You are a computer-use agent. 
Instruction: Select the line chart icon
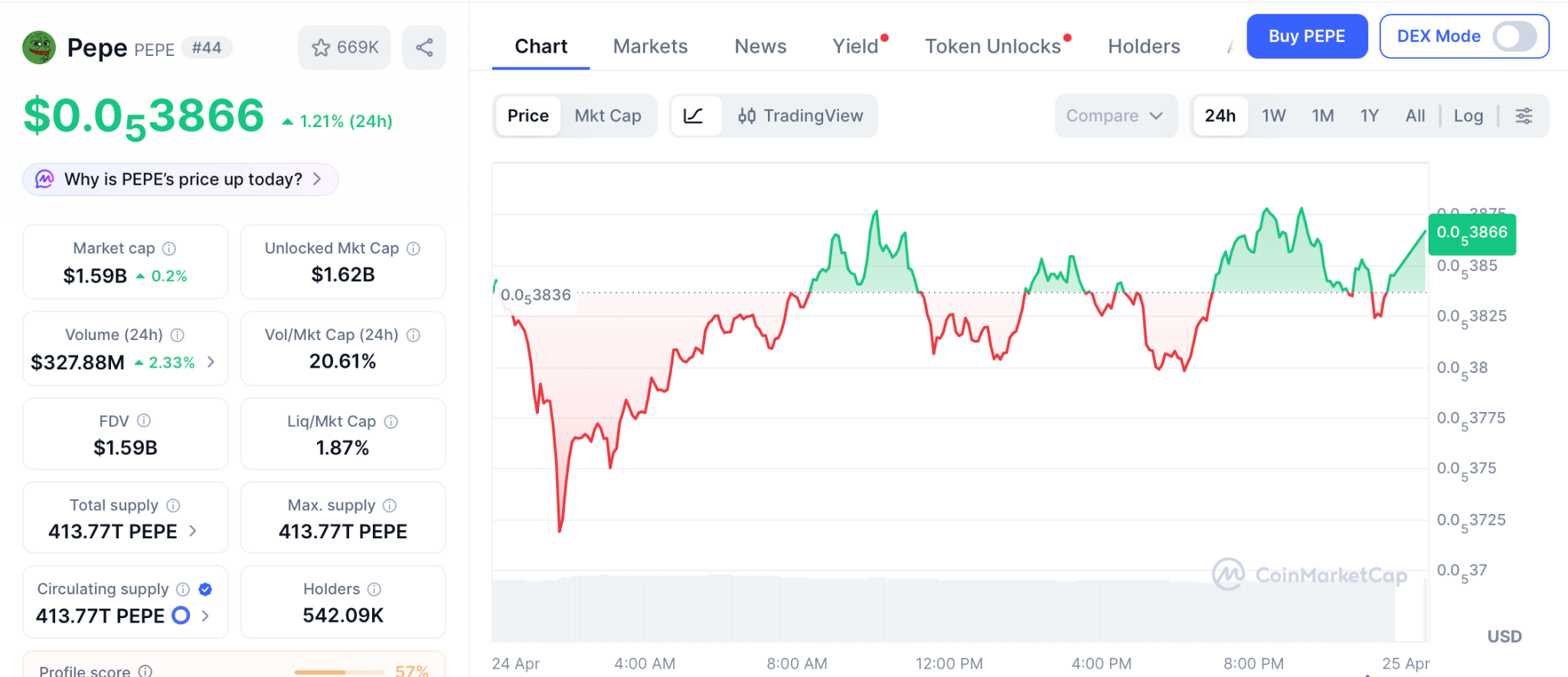point(694,116)
